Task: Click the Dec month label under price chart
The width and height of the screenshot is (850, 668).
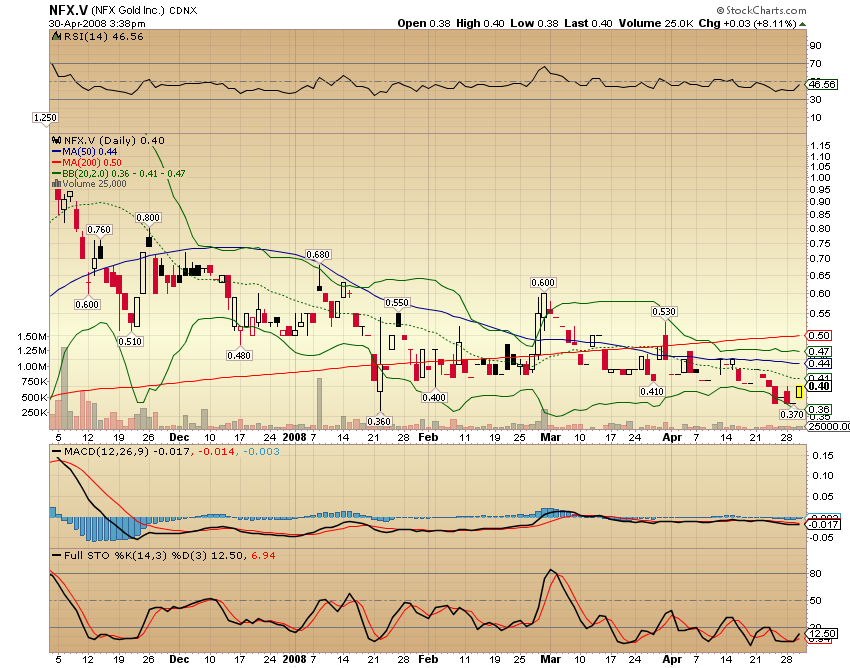Action: [179, 437]
